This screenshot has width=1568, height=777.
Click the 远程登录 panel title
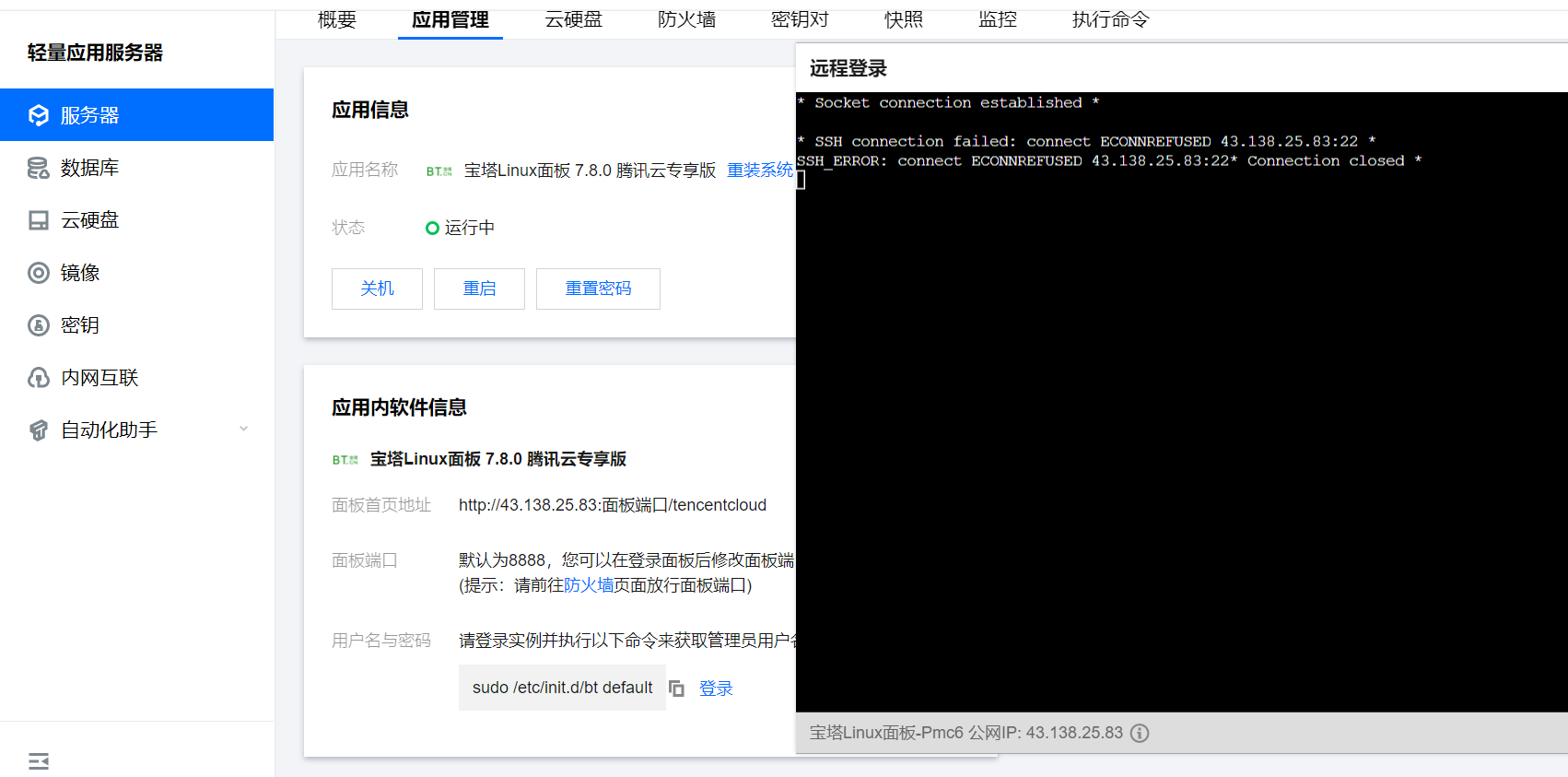pos(848,68)
